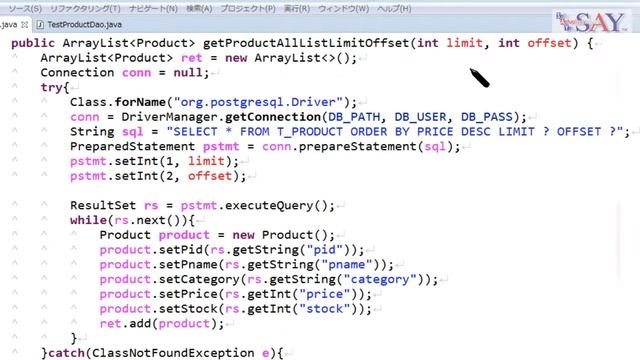Open the 実行(R) menu

coord(297,9)
